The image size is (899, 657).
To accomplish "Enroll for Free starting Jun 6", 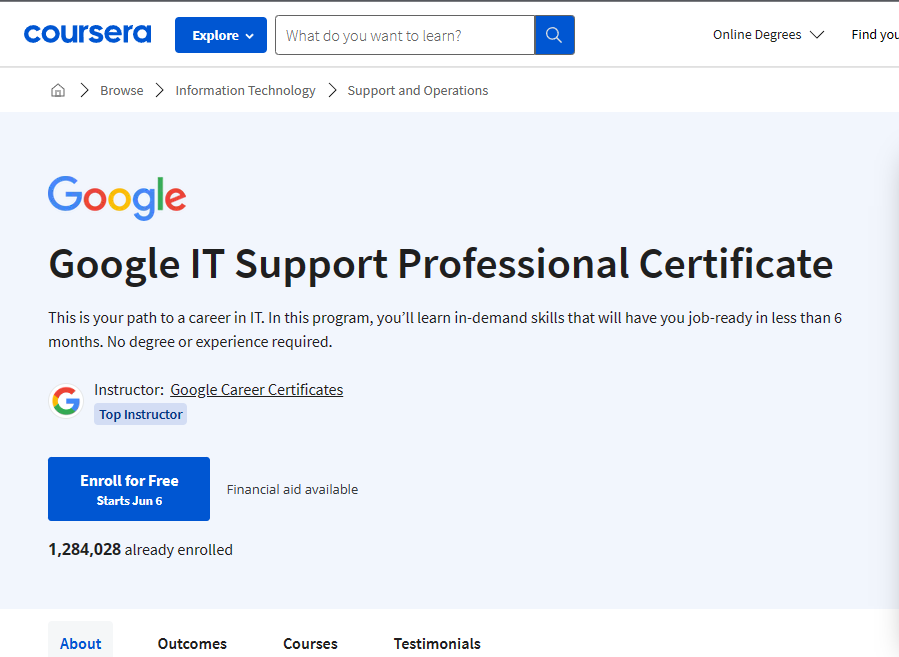I will pos(129,489).
